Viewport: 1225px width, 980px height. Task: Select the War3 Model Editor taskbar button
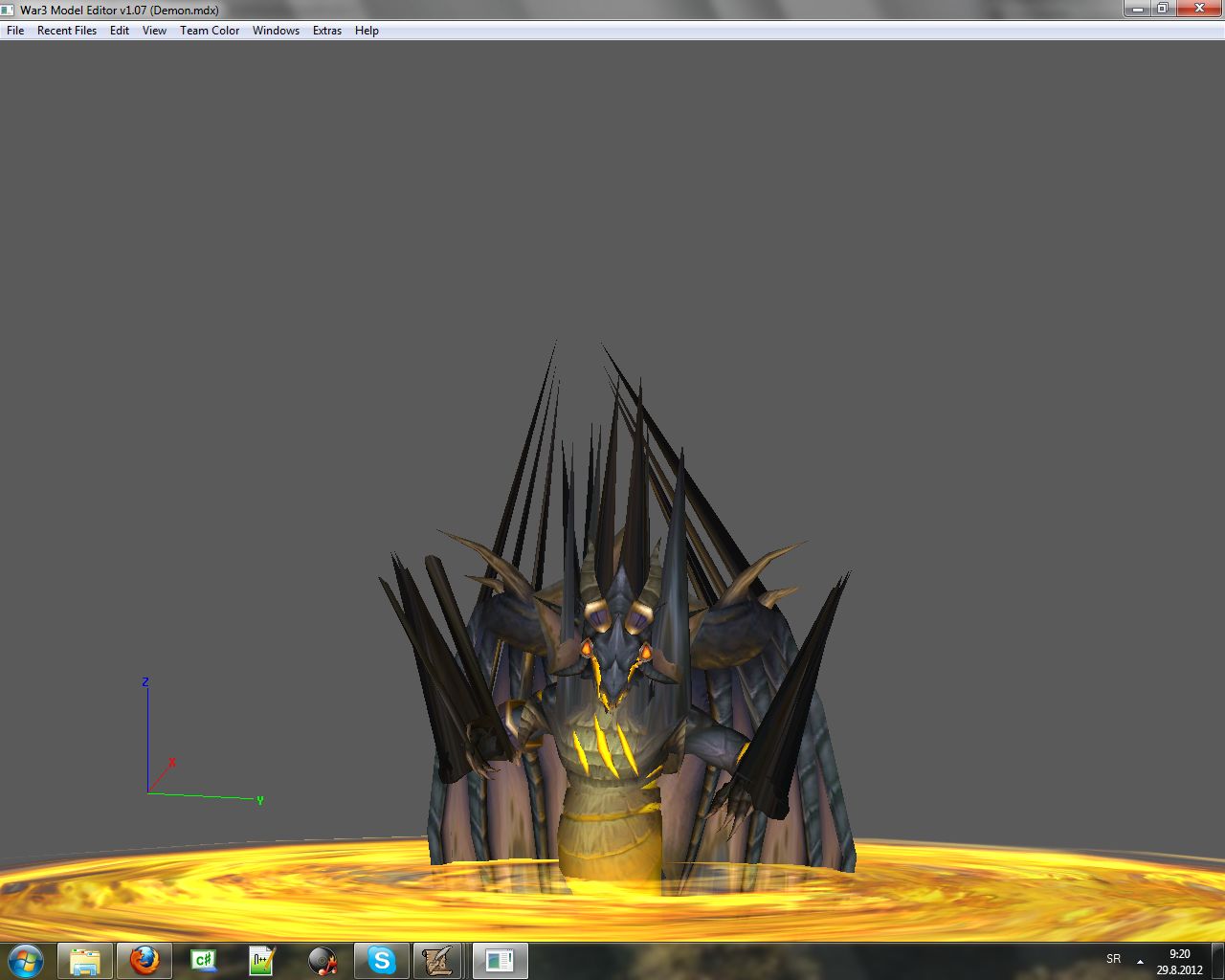click(500, 961)
